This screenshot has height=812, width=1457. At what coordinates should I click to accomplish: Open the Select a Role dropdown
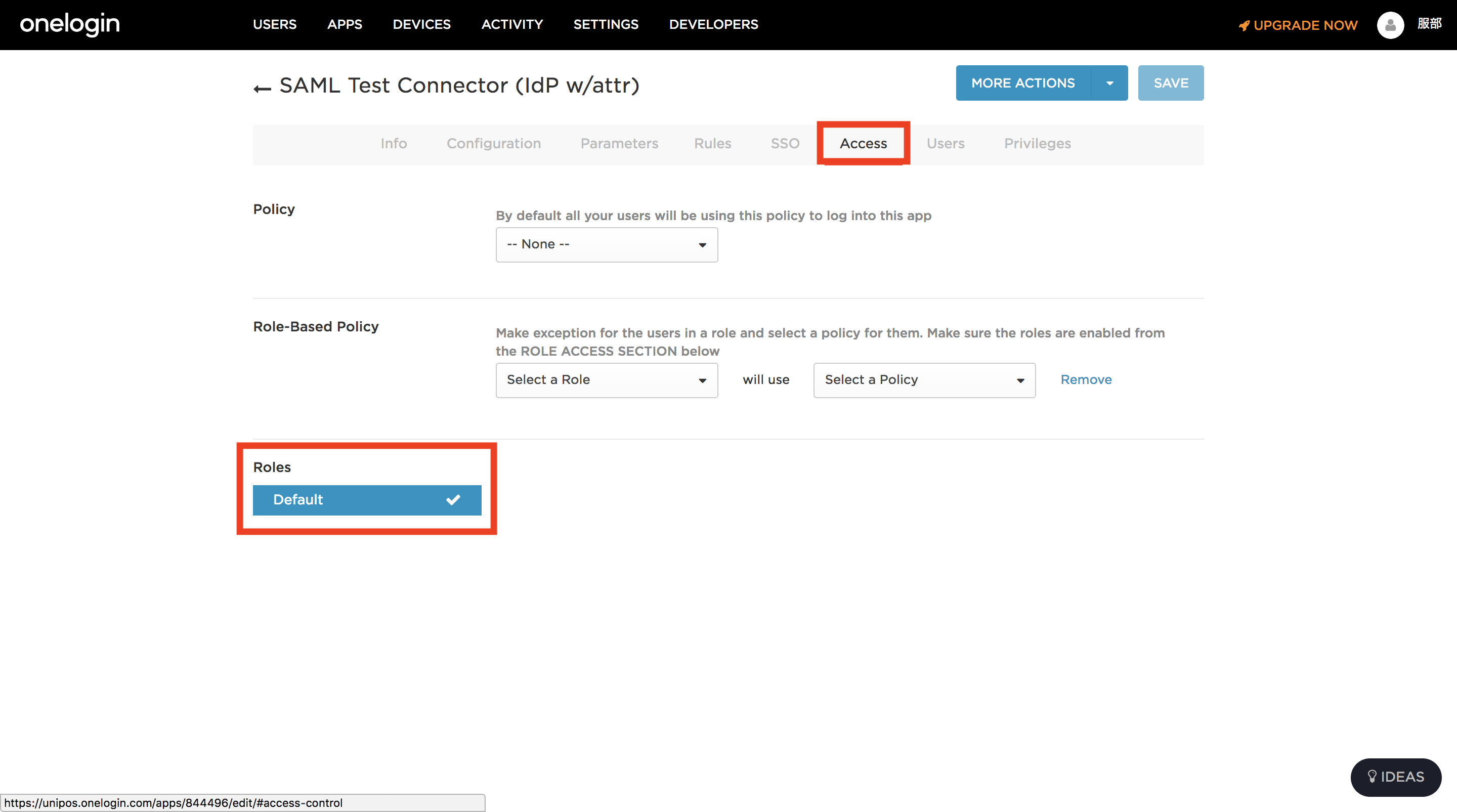pyautogui.click(x=607, y=380)
